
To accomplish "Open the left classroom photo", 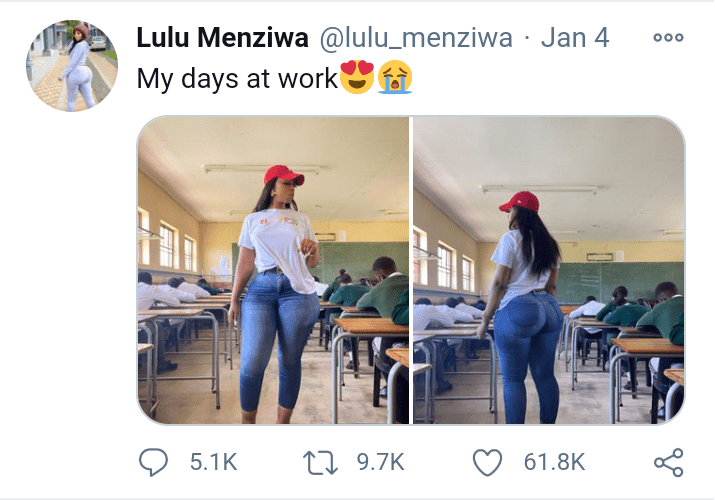I will (x=273, y=270).
